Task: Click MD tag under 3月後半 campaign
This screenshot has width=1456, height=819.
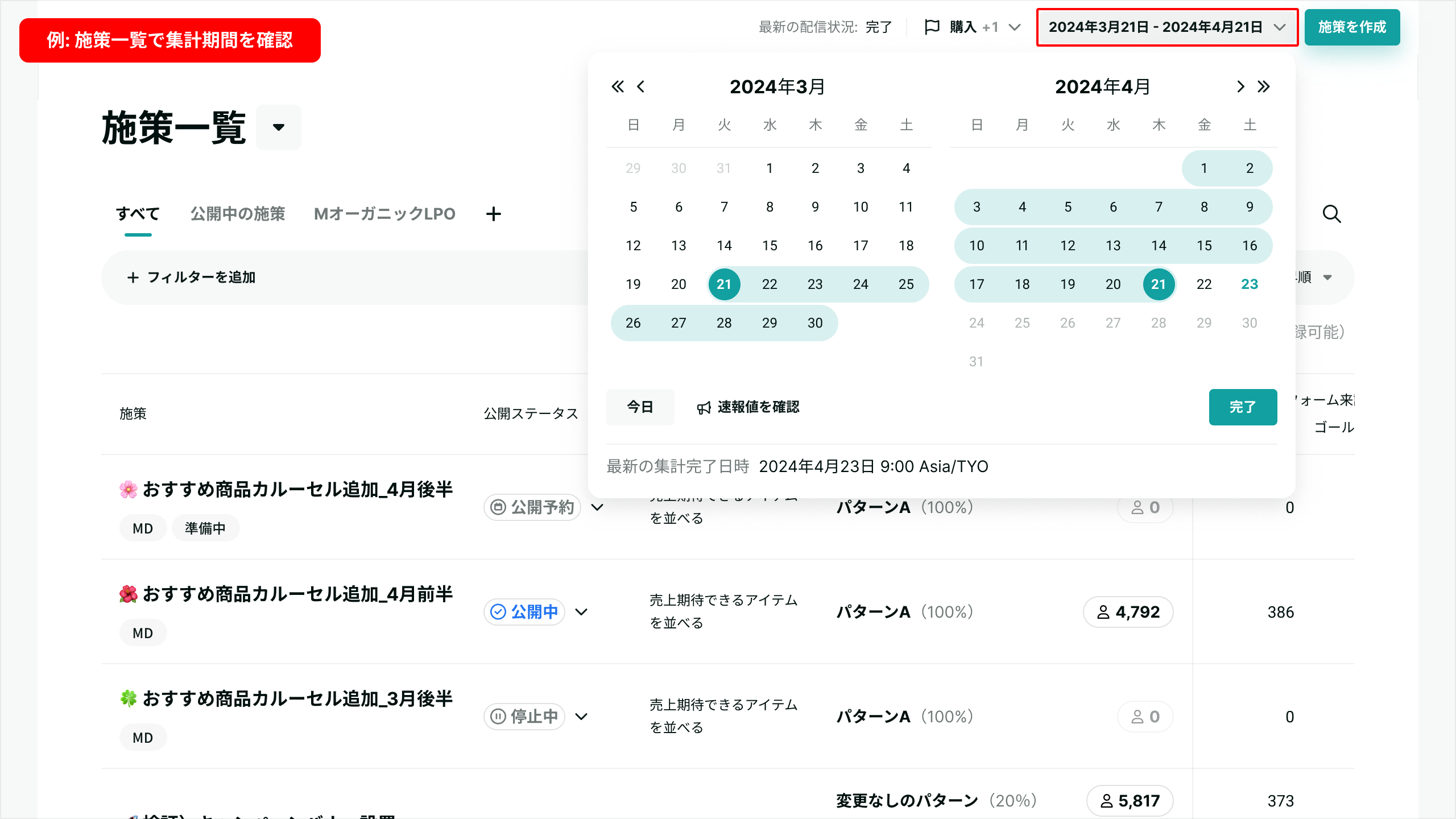Action: pos(143,738)
